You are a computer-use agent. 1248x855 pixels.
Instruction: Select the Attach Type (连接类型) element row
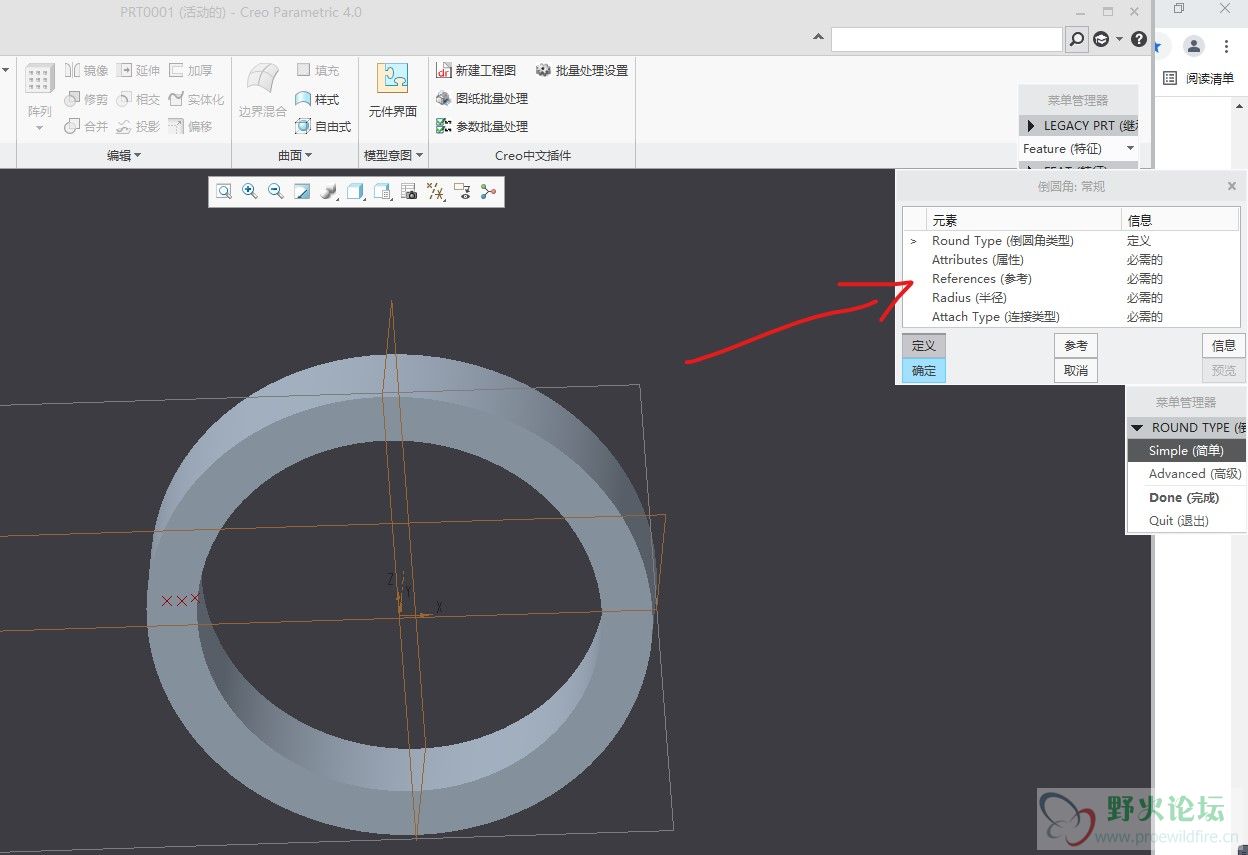pos(1071,317)
